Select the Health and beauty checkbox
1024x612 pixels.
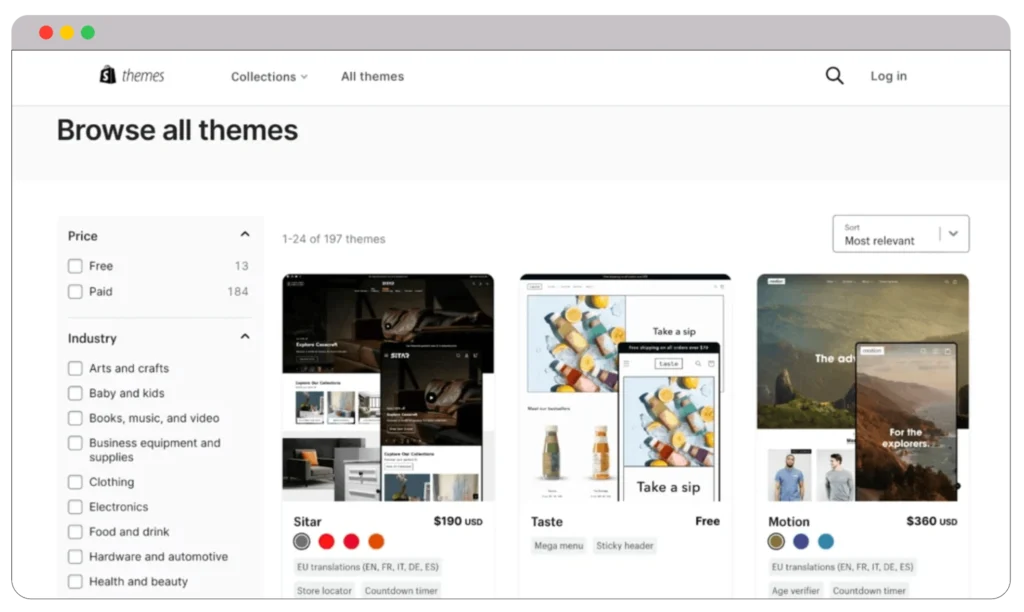(x=75, y=581)
